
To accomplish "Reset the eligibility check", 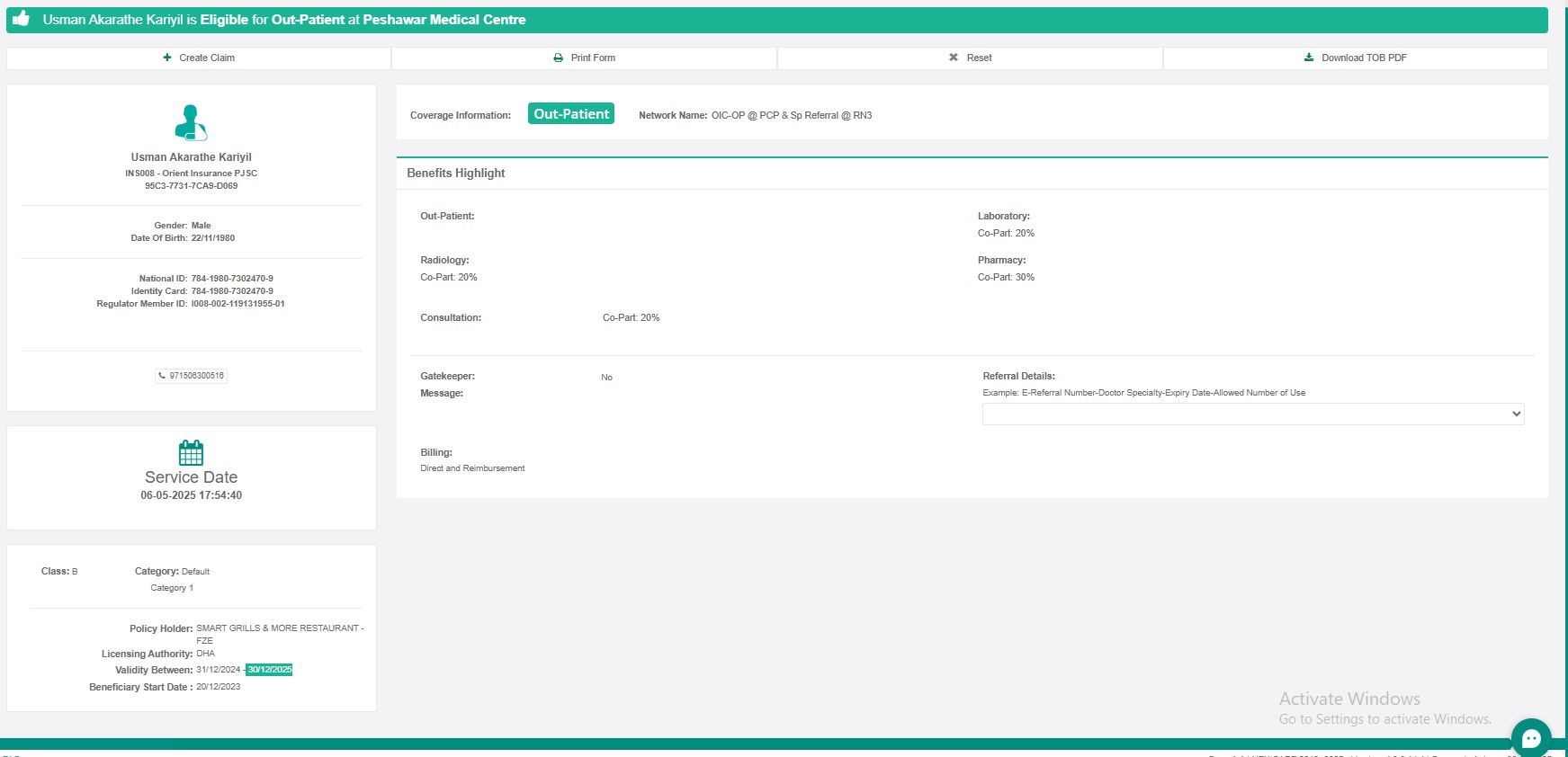I will (970, 58).
